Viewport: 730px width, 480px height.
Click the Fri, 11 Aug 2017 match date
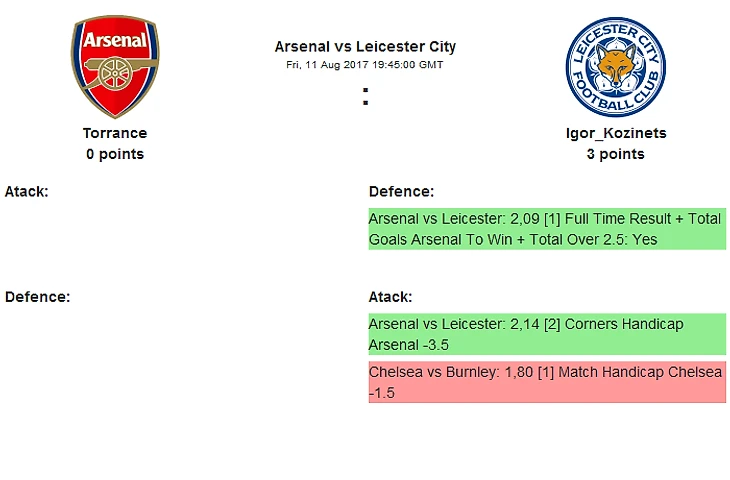coord(365,64)
